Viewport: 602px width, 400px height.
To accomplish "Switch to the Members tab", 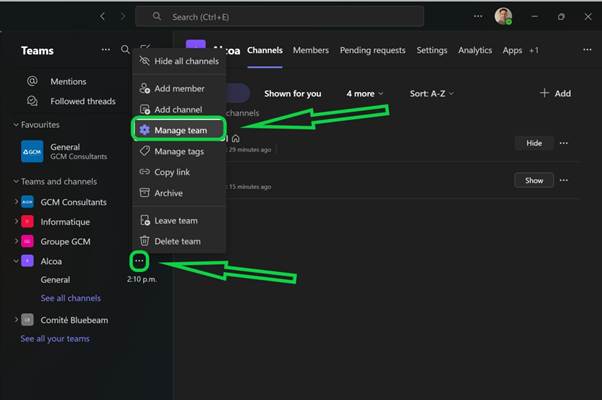I will tap(311, 50).
